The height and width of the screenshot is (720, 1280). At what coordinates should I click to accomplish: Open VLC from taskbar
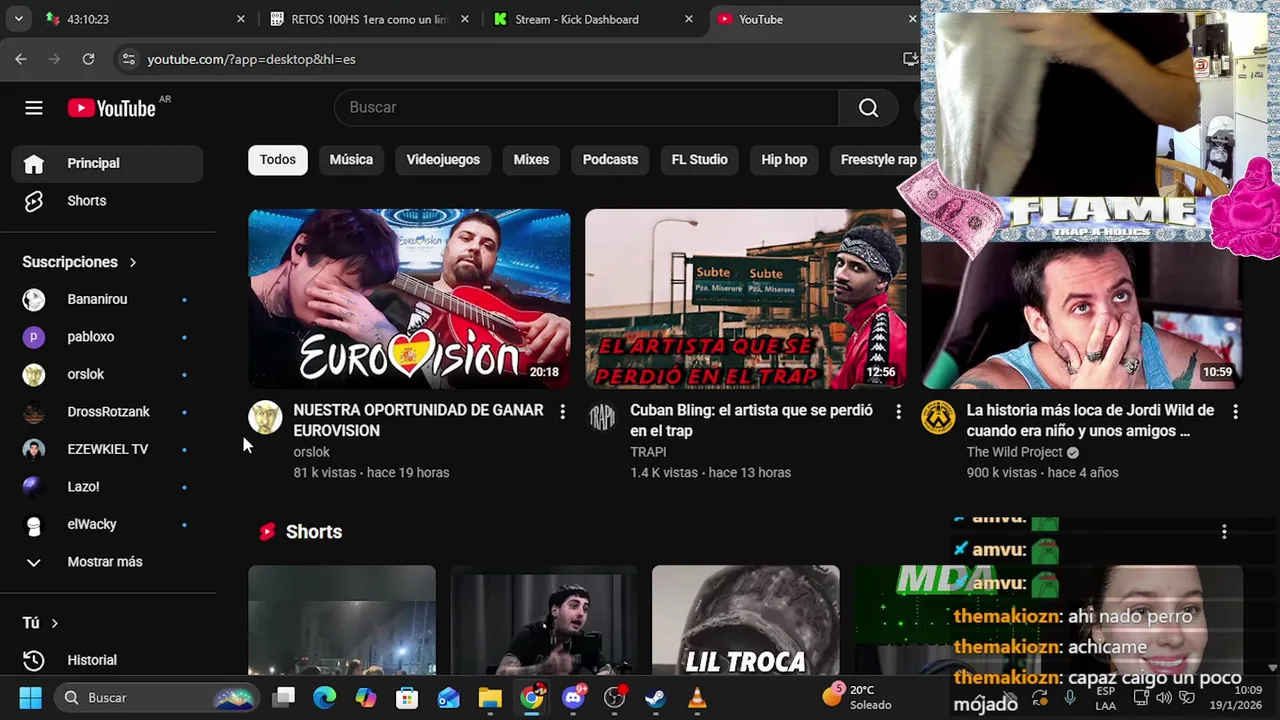coord(697,698)
